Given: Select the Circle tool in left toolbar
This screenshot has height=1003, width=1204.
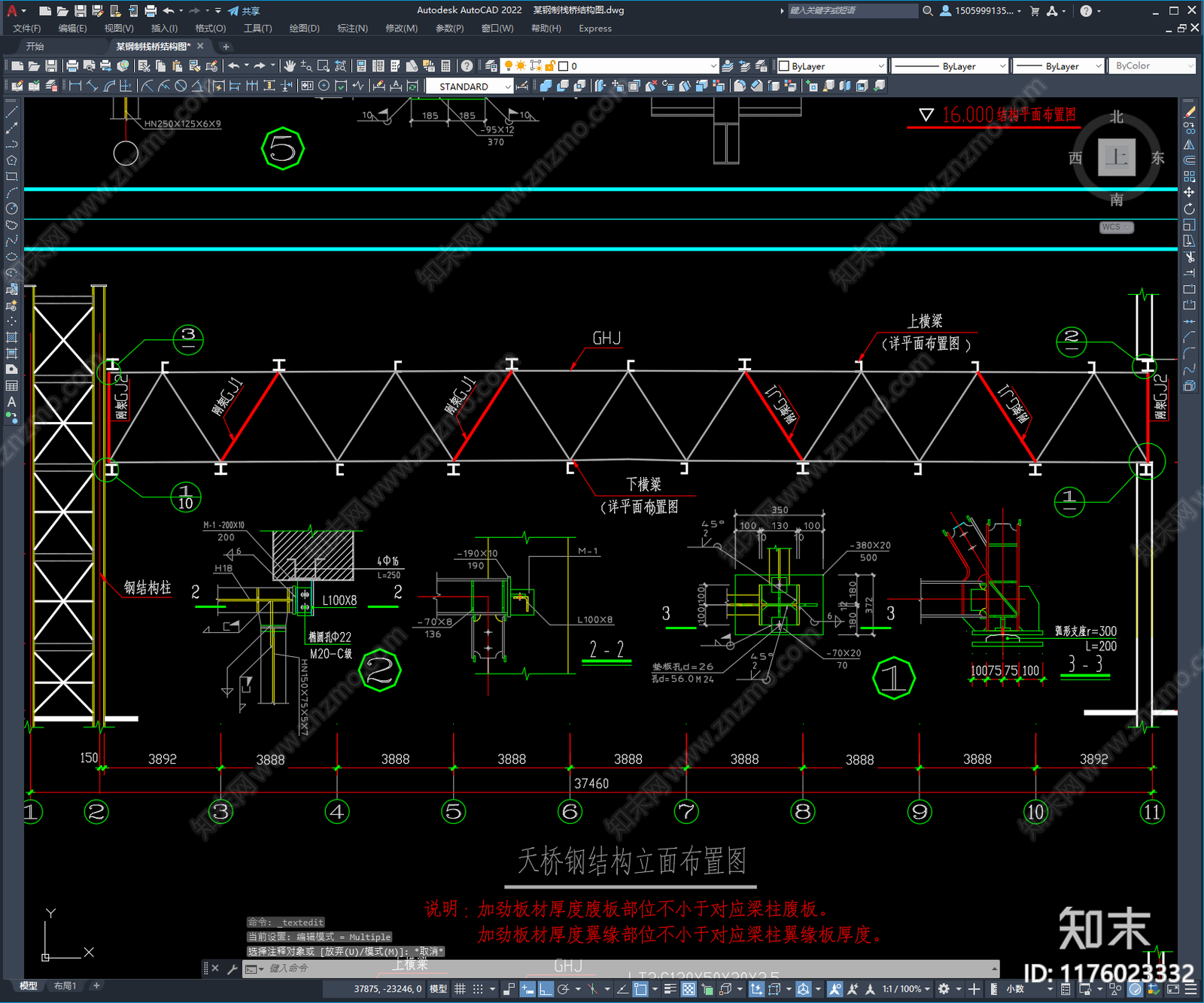Looking at the screenshot, I should tap(11, 208).
